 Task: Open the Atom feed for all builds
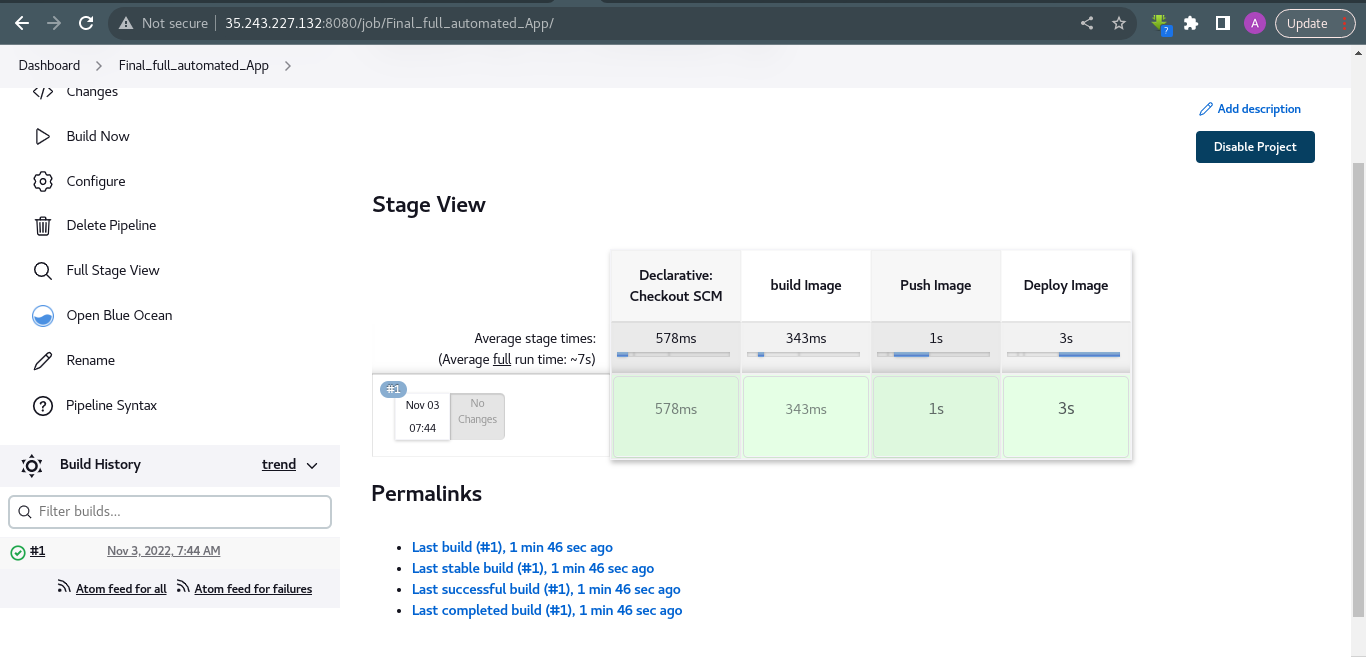click(120, 588)
